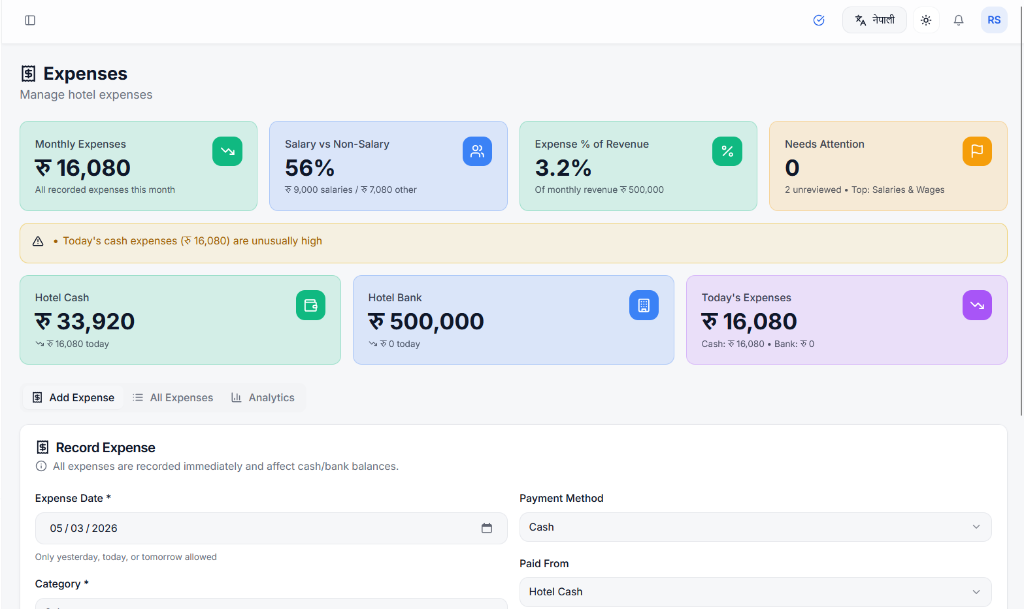
Task: Open the Analytics tab
Action: point(262,397)
